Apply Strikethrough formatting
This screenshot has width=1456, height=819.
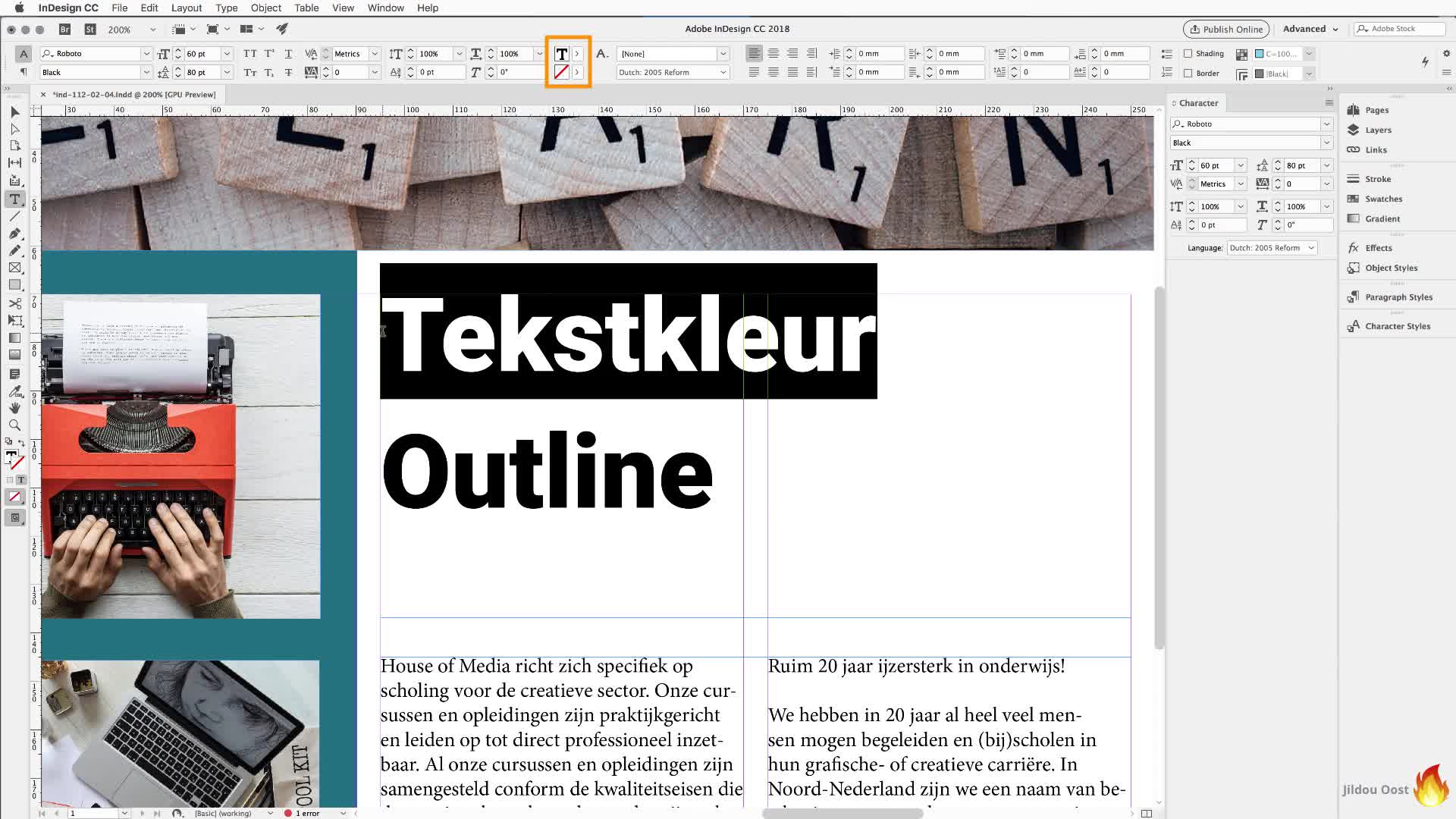[288, 72]
